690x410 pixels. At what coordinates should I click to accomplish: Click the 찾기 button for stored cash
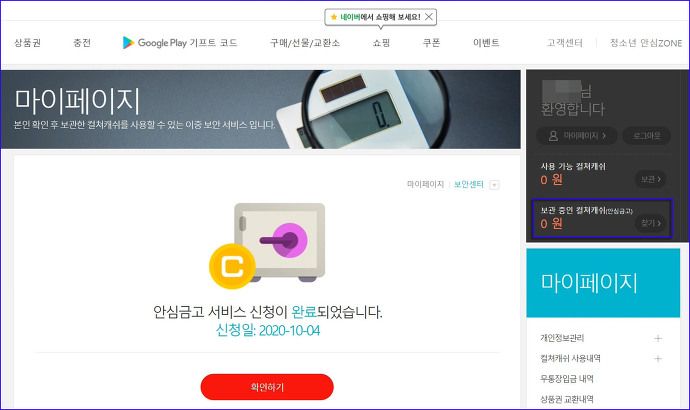[x=650, y=223]
